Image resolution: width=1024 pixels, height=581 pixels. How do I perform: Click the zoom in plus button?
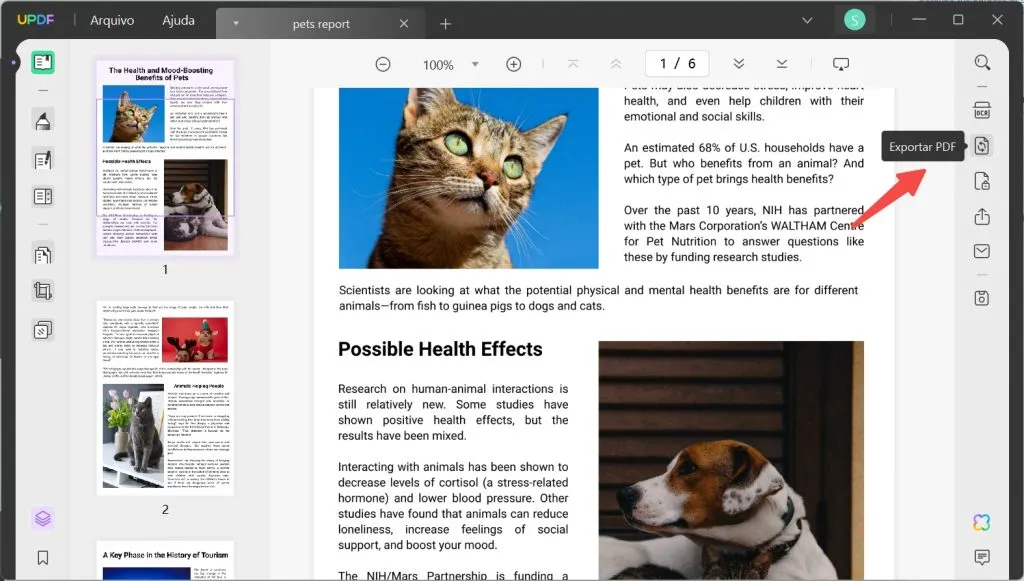[513, 63]
